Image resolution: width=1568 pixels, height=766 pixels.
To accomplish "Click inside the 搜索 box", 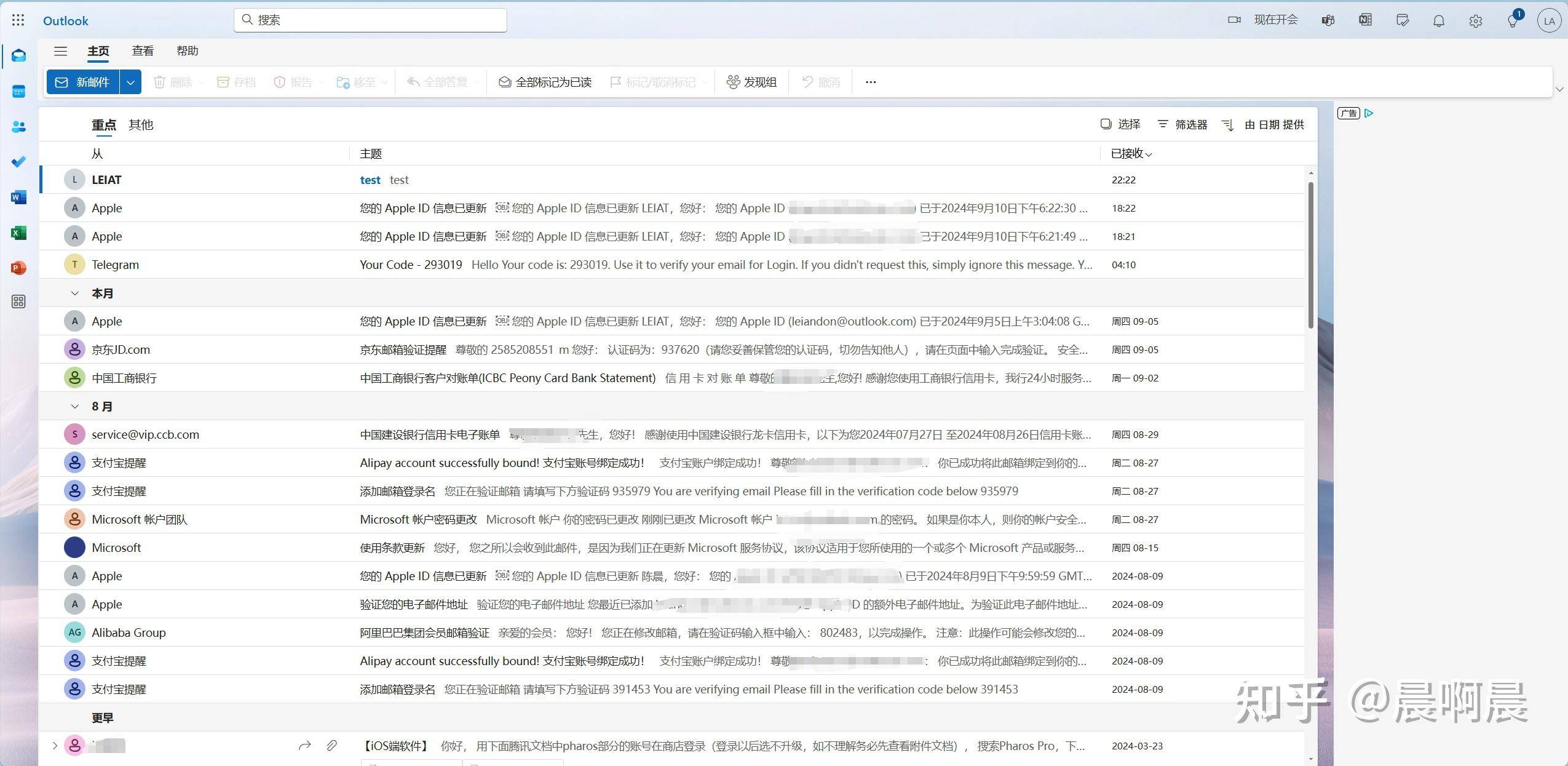I will pyautogui.click(x=370, y=20).
